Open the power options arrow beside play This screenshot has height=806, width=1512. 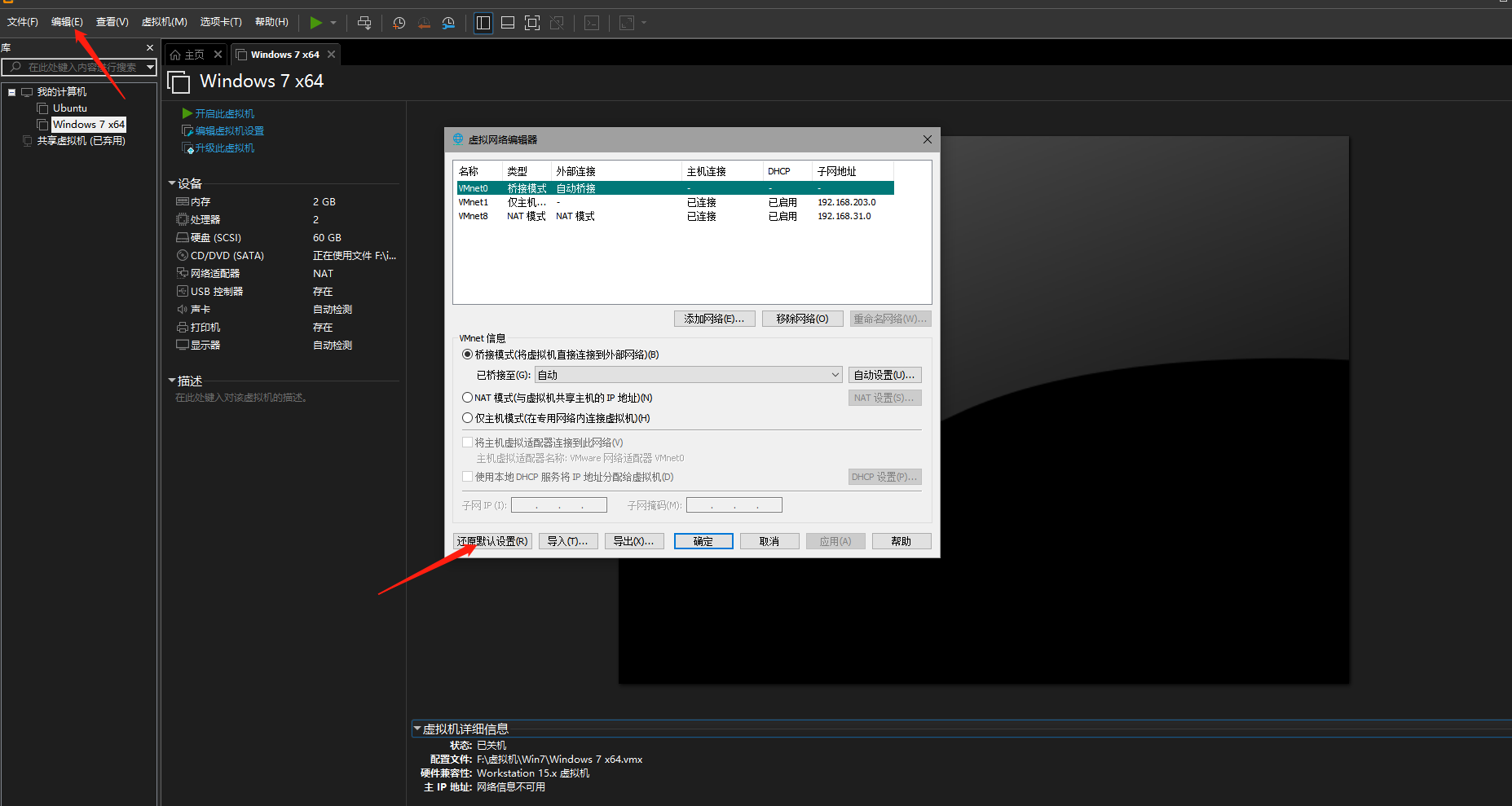pos(333,23)
